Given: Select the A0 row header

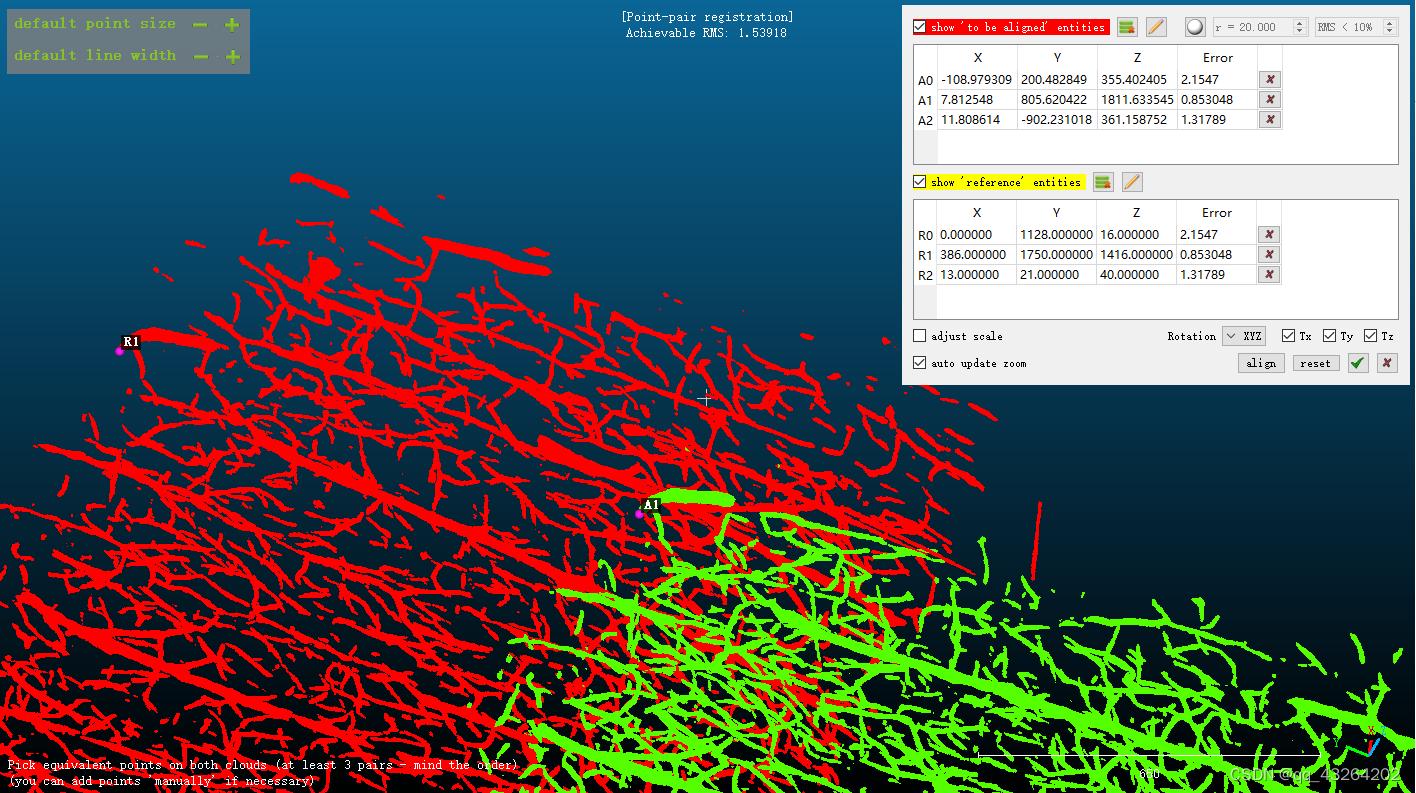Looking at the screenshot, I should point(925,80).
